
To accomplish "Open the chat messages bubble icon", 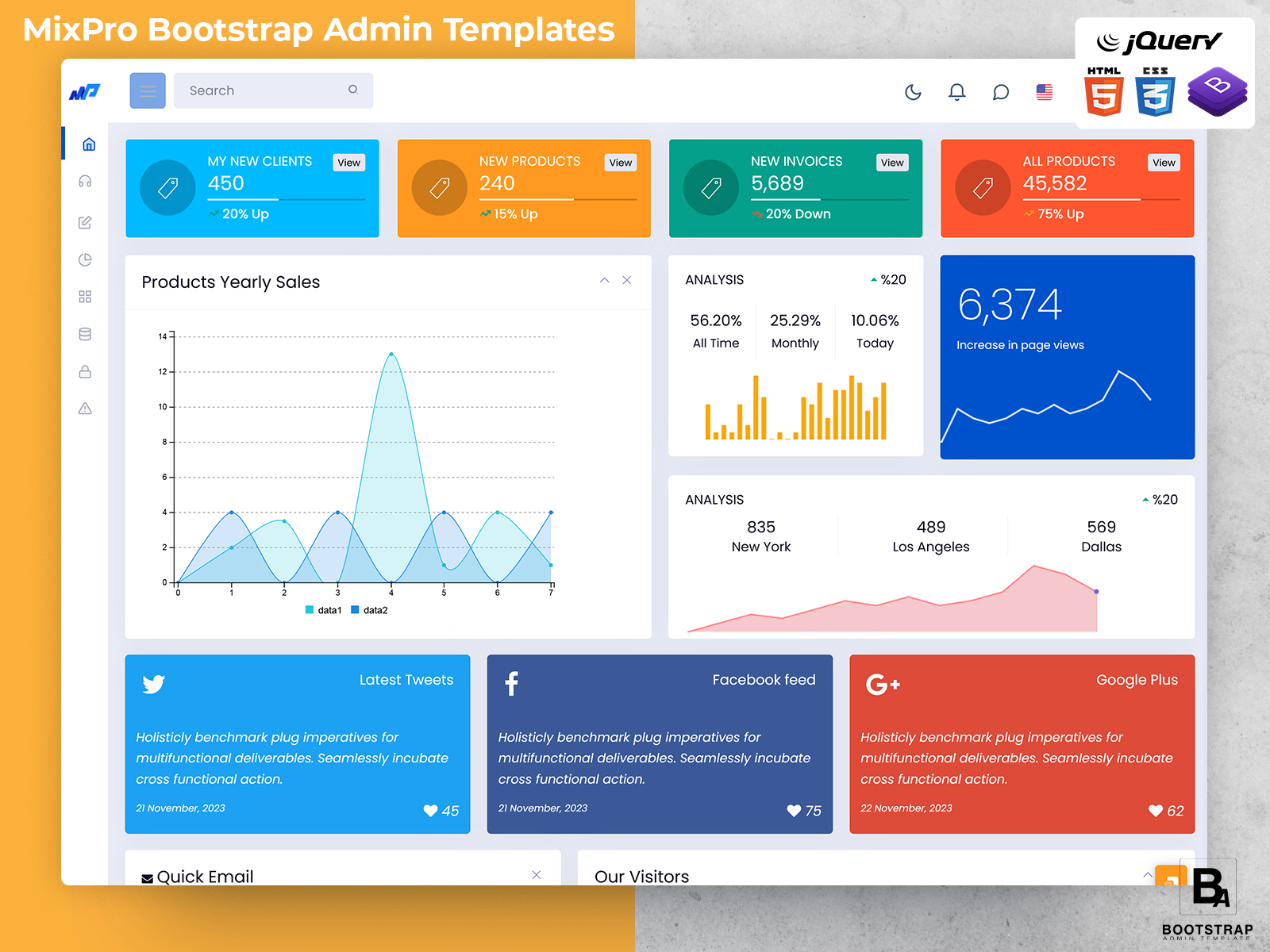I will [1001, 92].
